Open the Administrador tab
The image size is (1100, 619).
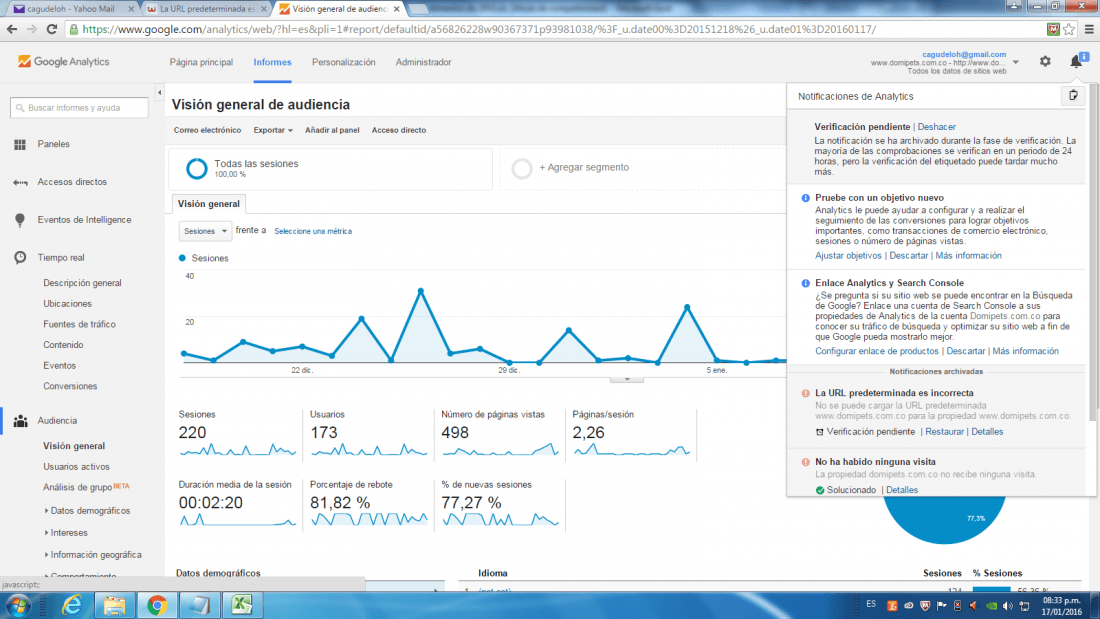(x=424, y=62)
